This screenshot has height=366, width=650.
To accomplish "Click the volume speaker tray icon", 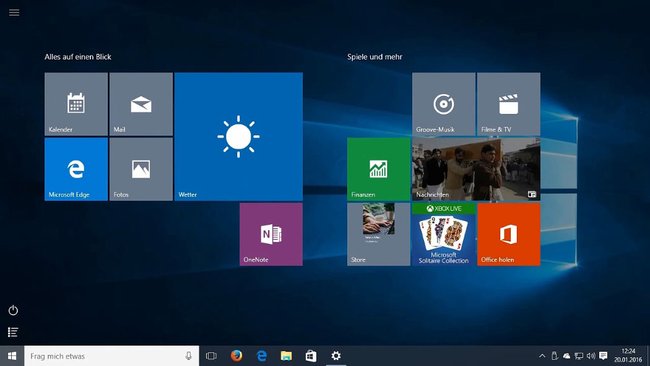I will pyautogui.click(x=591, y=356).
